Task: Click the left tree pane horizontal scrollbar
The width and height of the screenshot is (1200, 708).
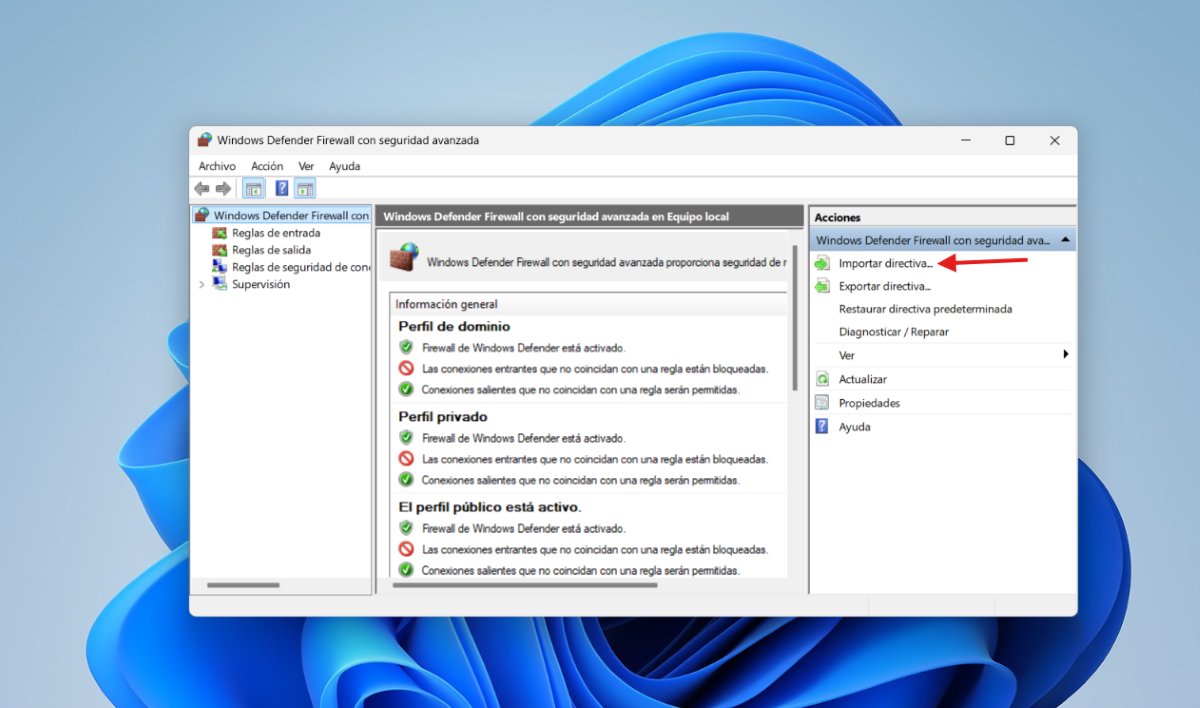Action: pos(243,584)
